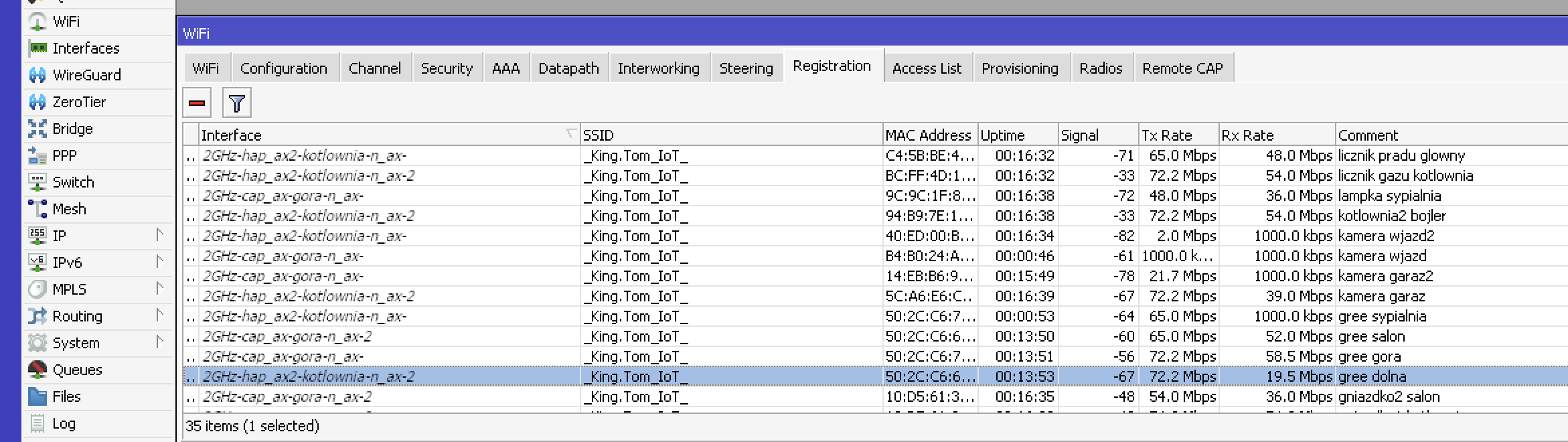Open Bridge via its sidebar icon

(x=37, y=129)
